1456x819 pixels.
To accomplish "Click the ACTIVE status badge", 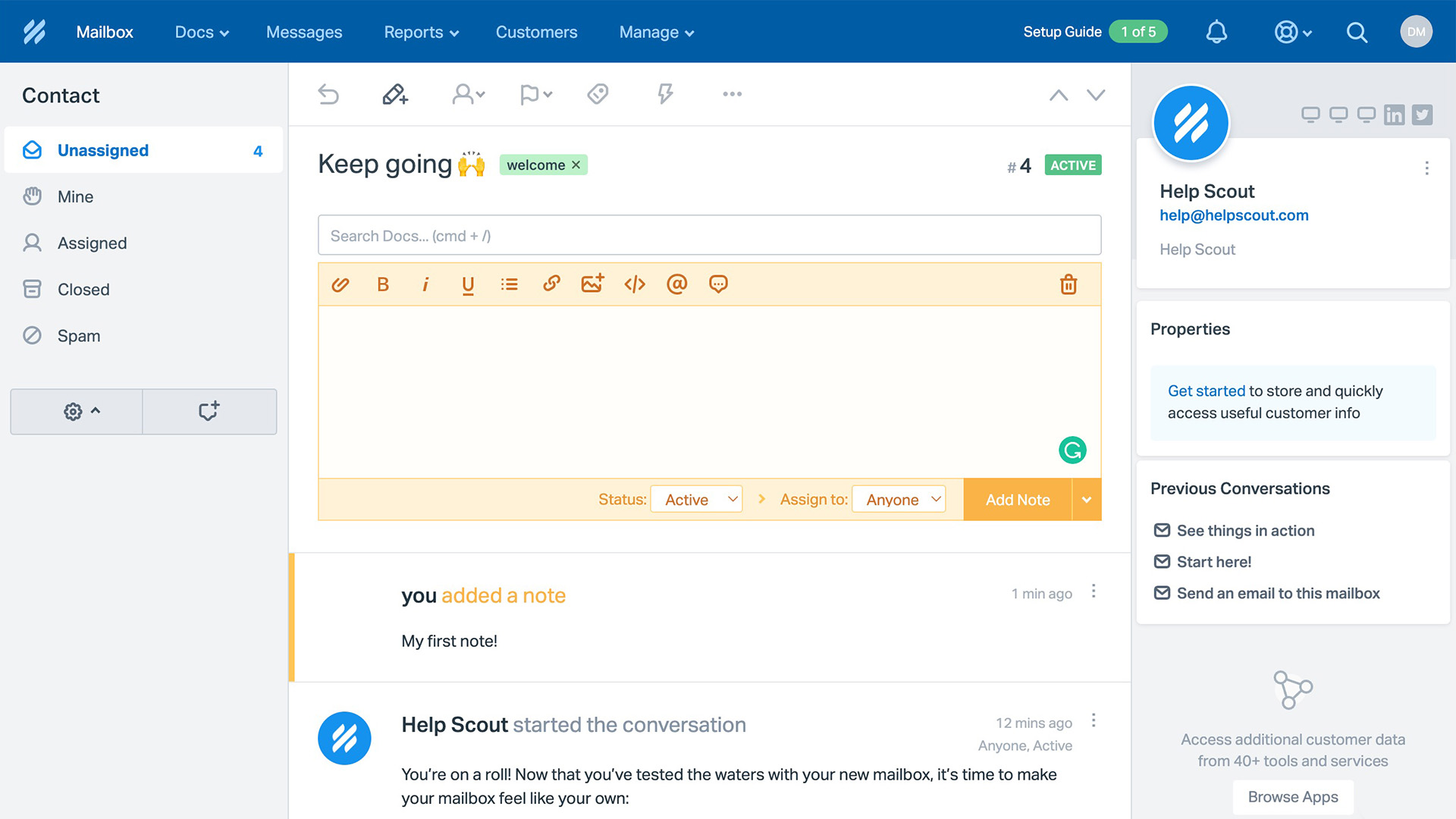I will [x=1073, y=165].
